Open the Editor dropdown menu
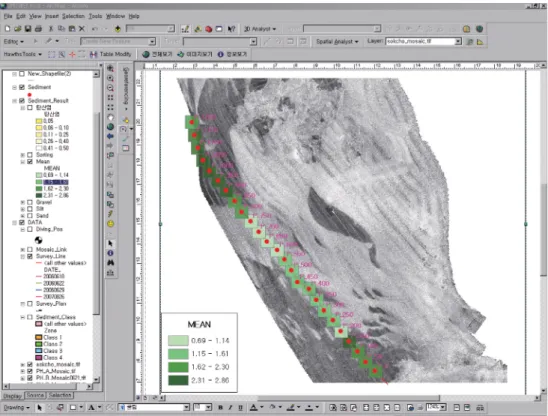Screen dimensions: 548x416 pyautogui.click(x=14, y=42)
